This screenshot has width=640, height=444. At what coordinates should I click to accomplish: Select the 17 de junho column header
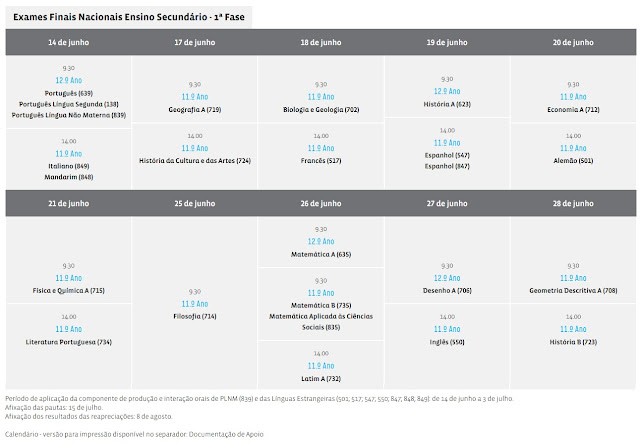[194, 43]
